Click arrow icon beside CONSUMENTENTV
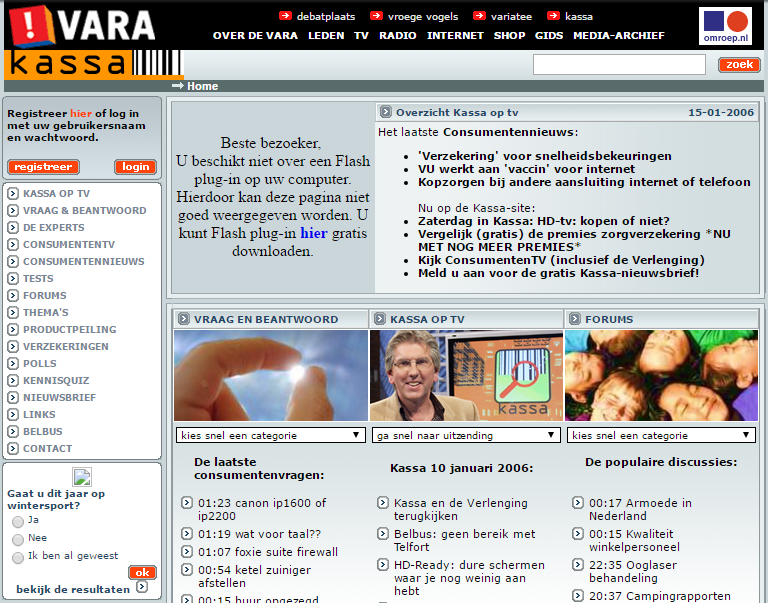Screen dimensions: 768x603 [13, 244]
